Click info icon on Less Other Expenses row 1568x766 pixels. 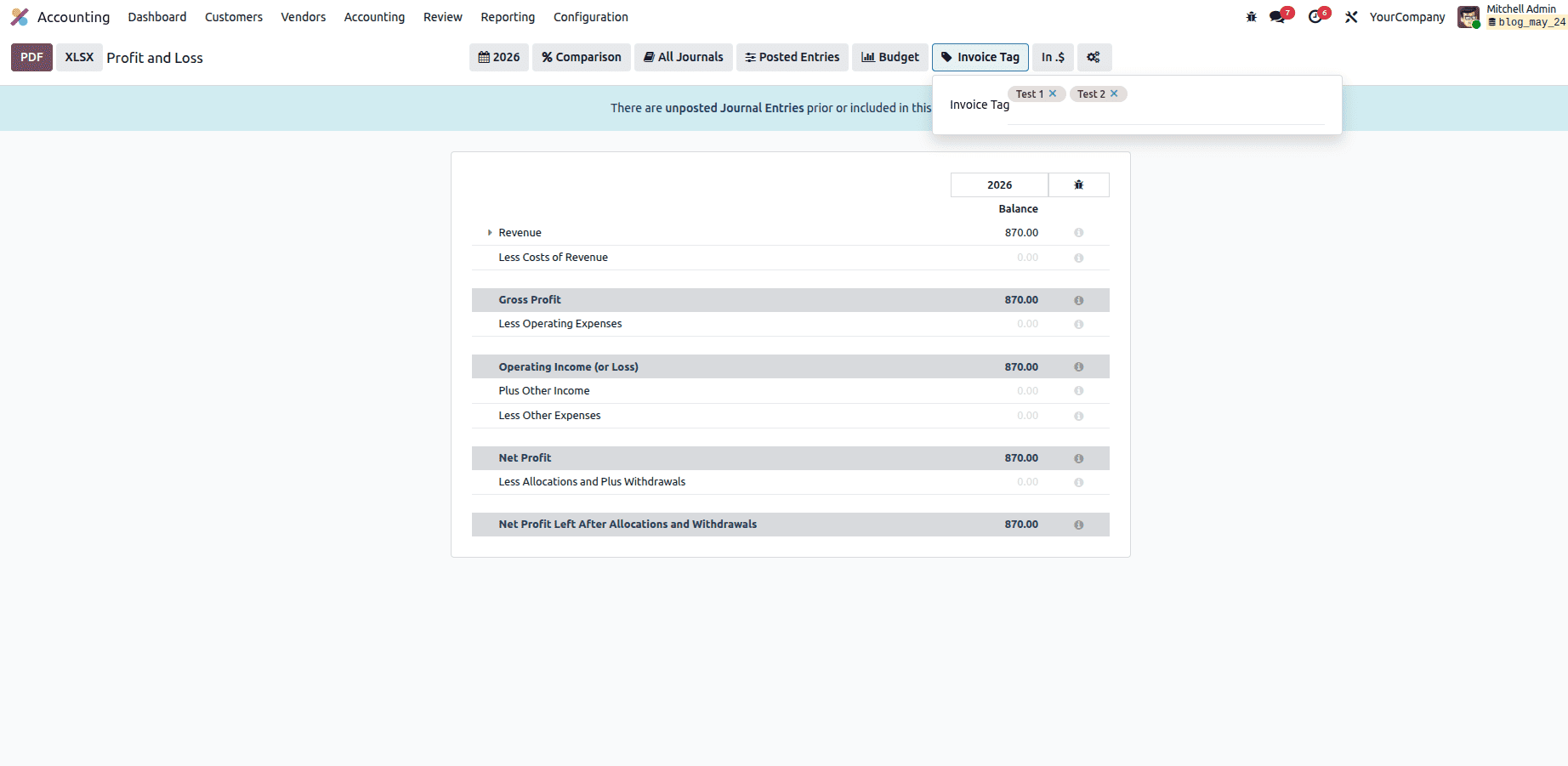1078,416
